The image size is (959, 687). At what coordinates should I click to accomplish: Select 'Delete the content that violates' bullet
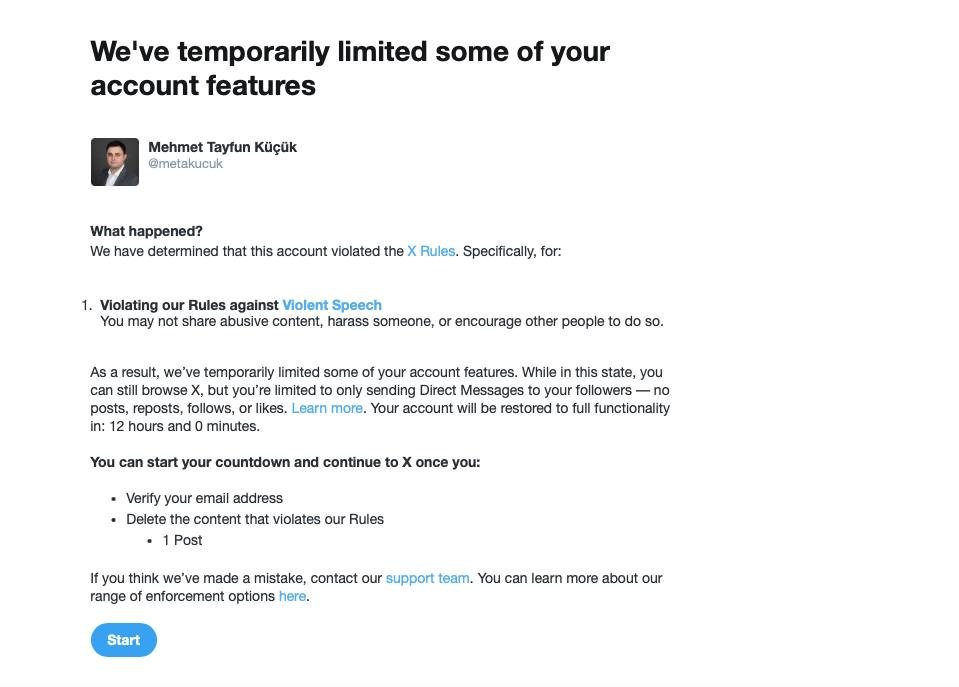point(255,519)
